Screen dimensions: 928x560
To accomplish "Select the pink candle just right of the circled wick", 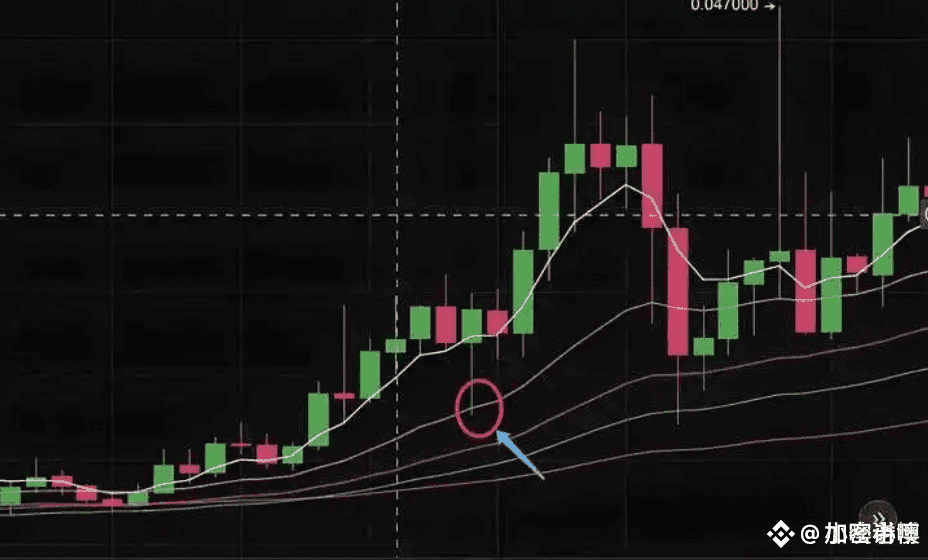I will coord(497,322).
